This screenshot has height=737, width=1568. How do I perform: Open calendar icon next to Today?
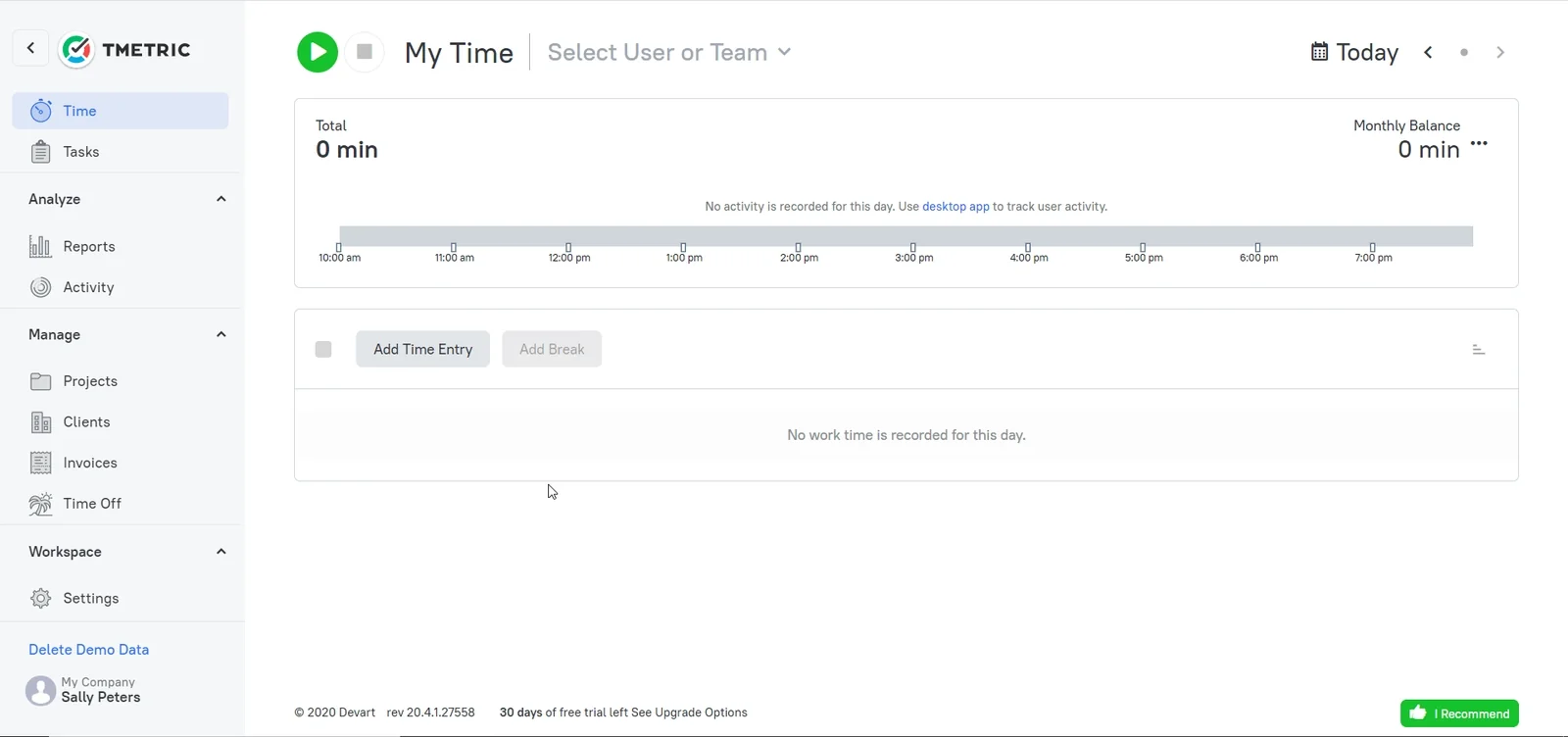[x=1320, y=52]
